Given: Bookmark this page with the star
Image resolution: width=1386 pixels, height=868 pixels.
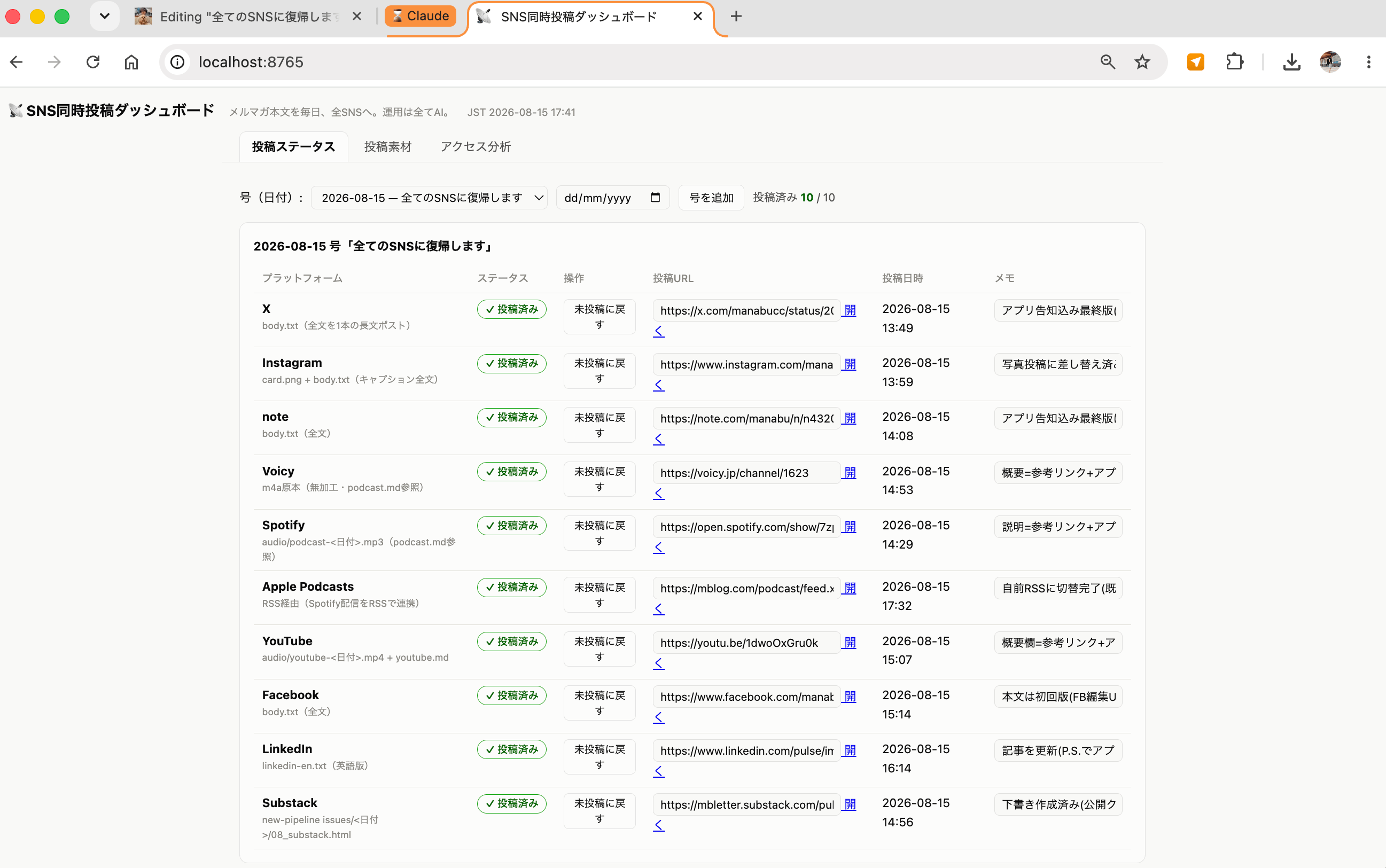Looking at the screenshot, I should [x=1142, y=62].
